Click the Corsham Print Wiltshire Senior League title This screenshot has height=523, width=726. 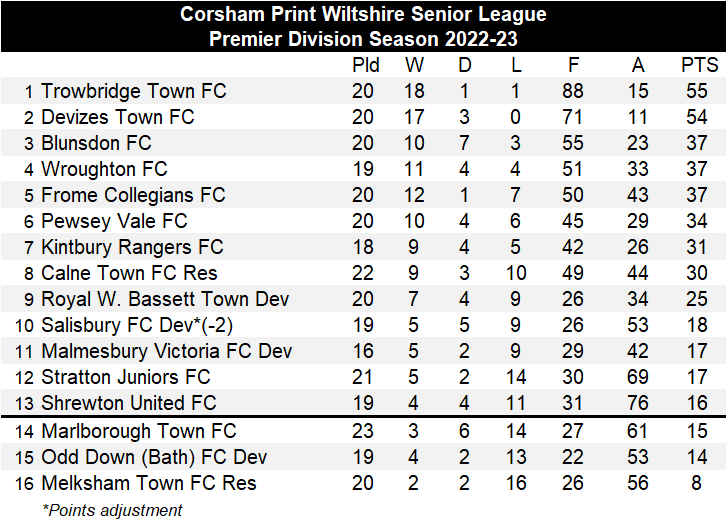363,15
